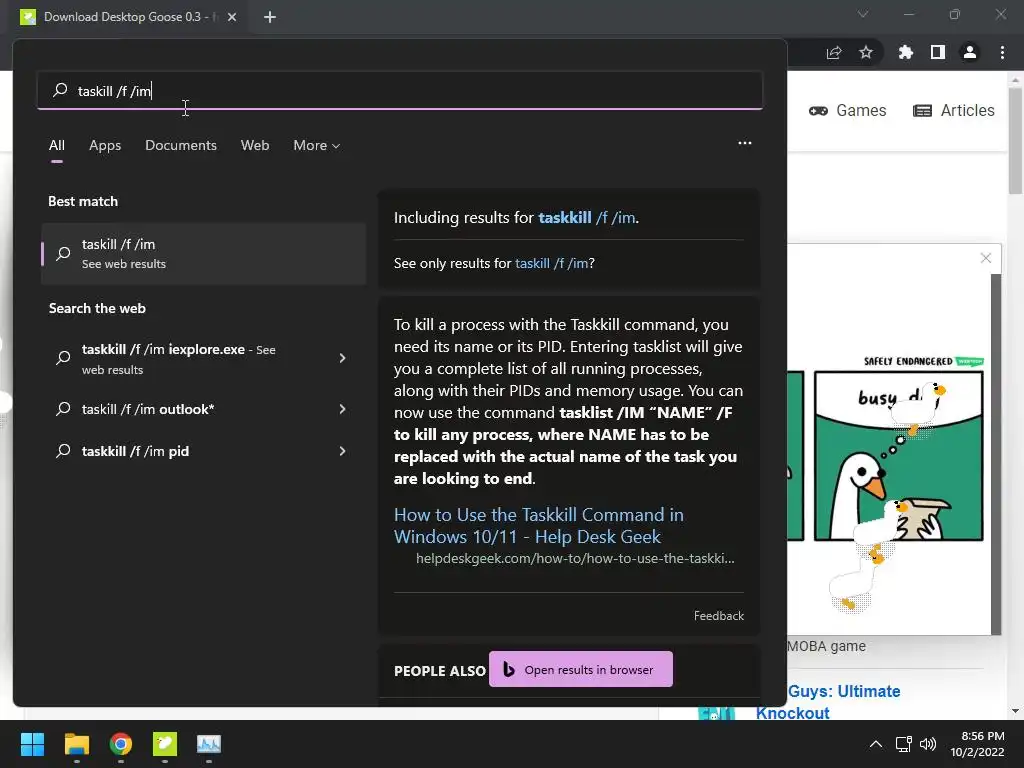This screenshot has height=768, width=1024.
Task: Click the PEOPLE ALSO heading
Action: 440,671
